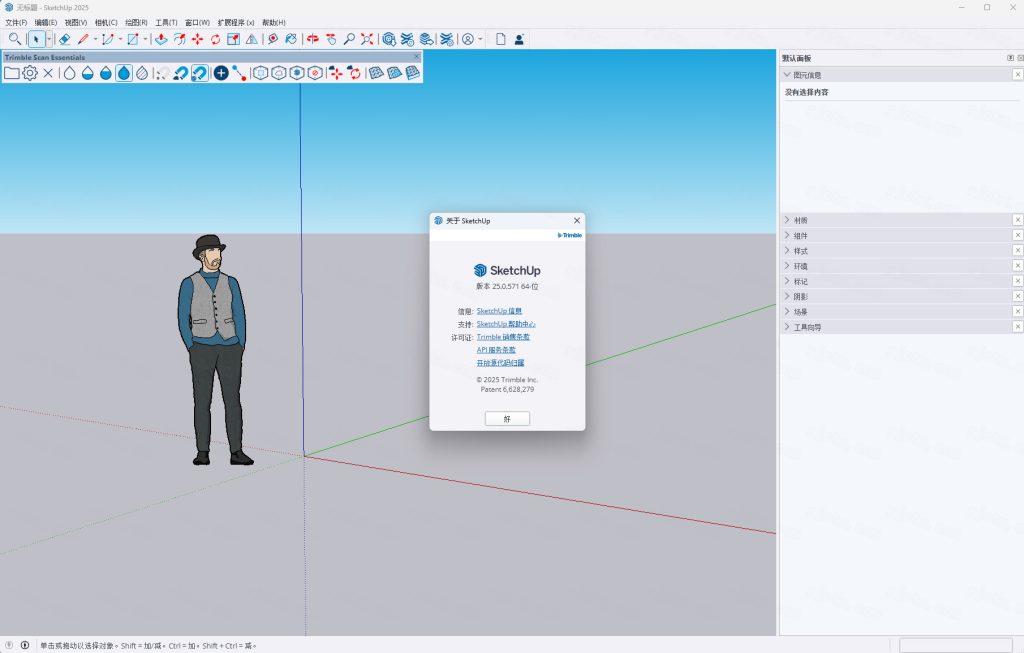1024x653 pixels.
Task: Select the new document icon
Action: click(x=498, y=39)
